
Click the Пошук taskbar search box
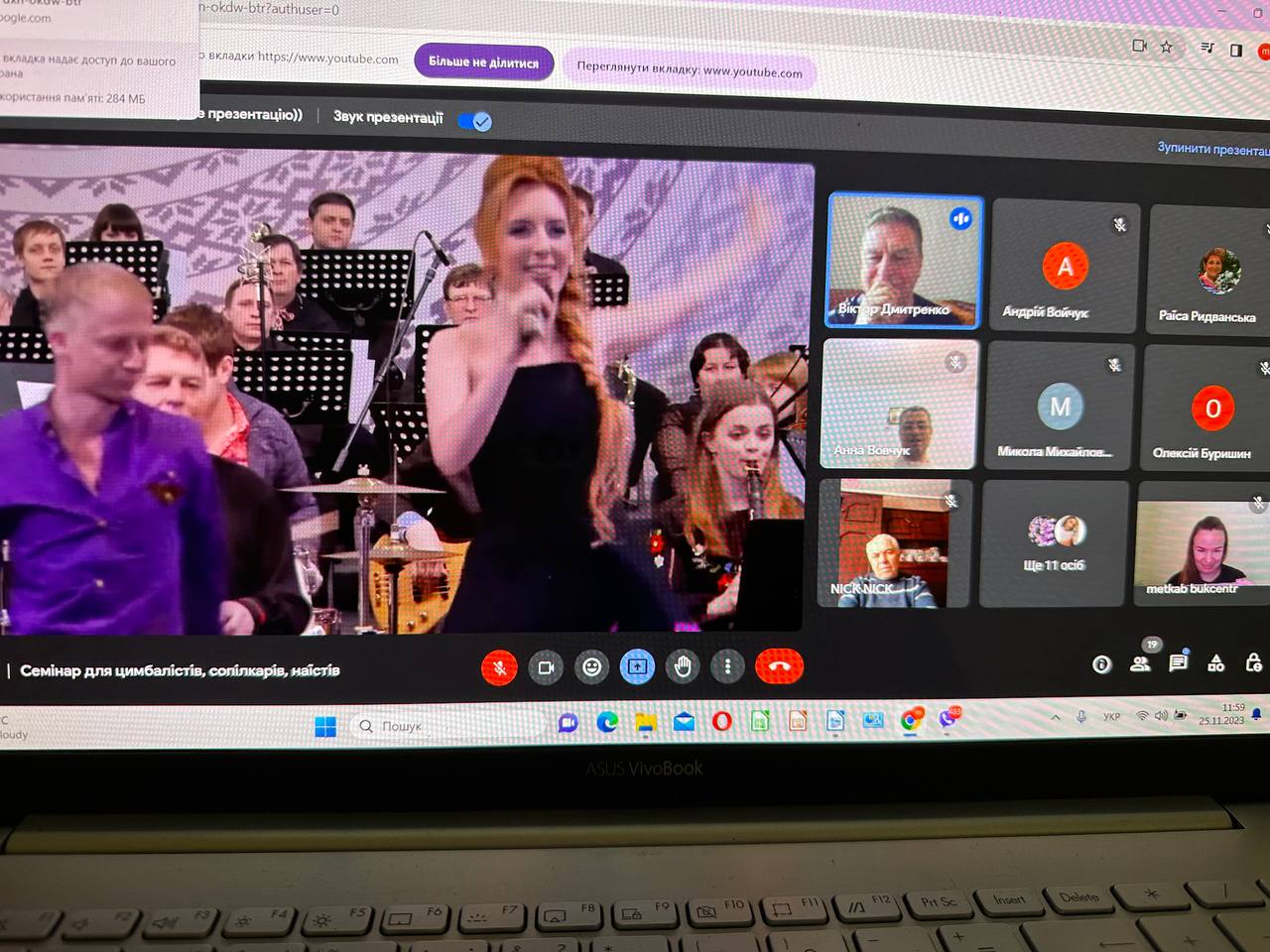coord(446,726)
